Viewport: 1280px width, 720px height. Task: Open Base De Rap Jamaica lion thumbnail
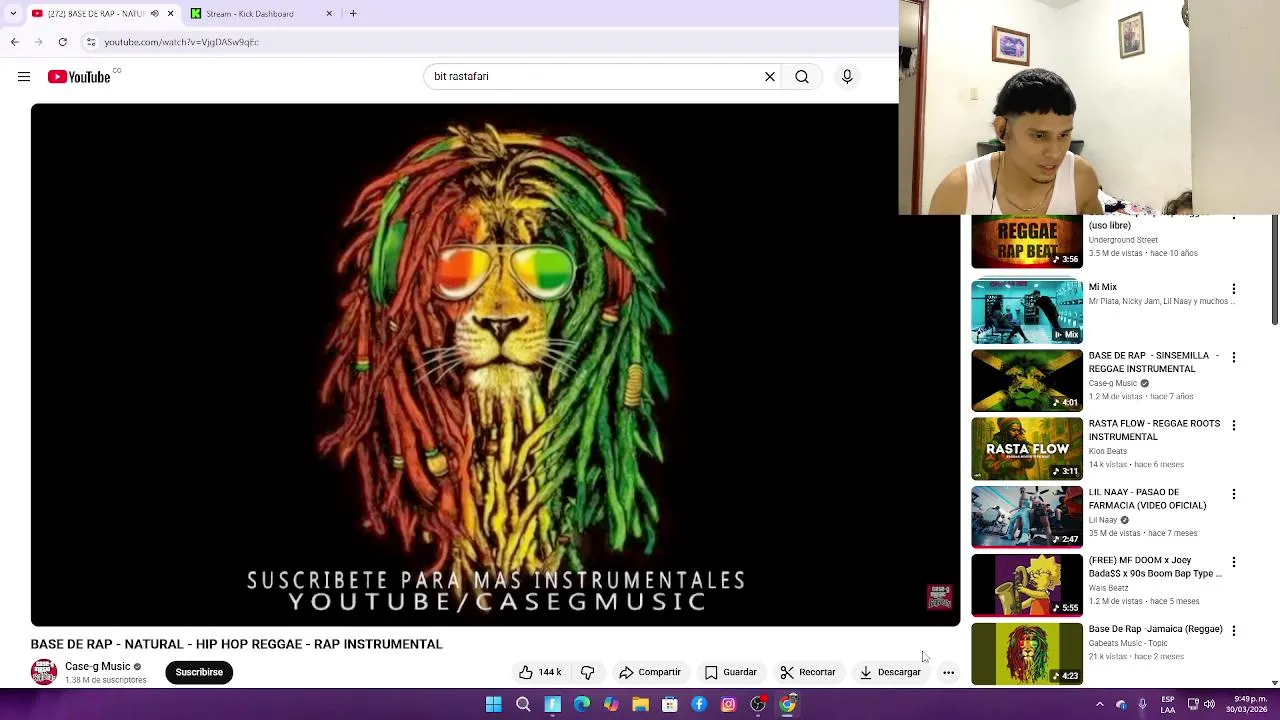coord(1027,653)
